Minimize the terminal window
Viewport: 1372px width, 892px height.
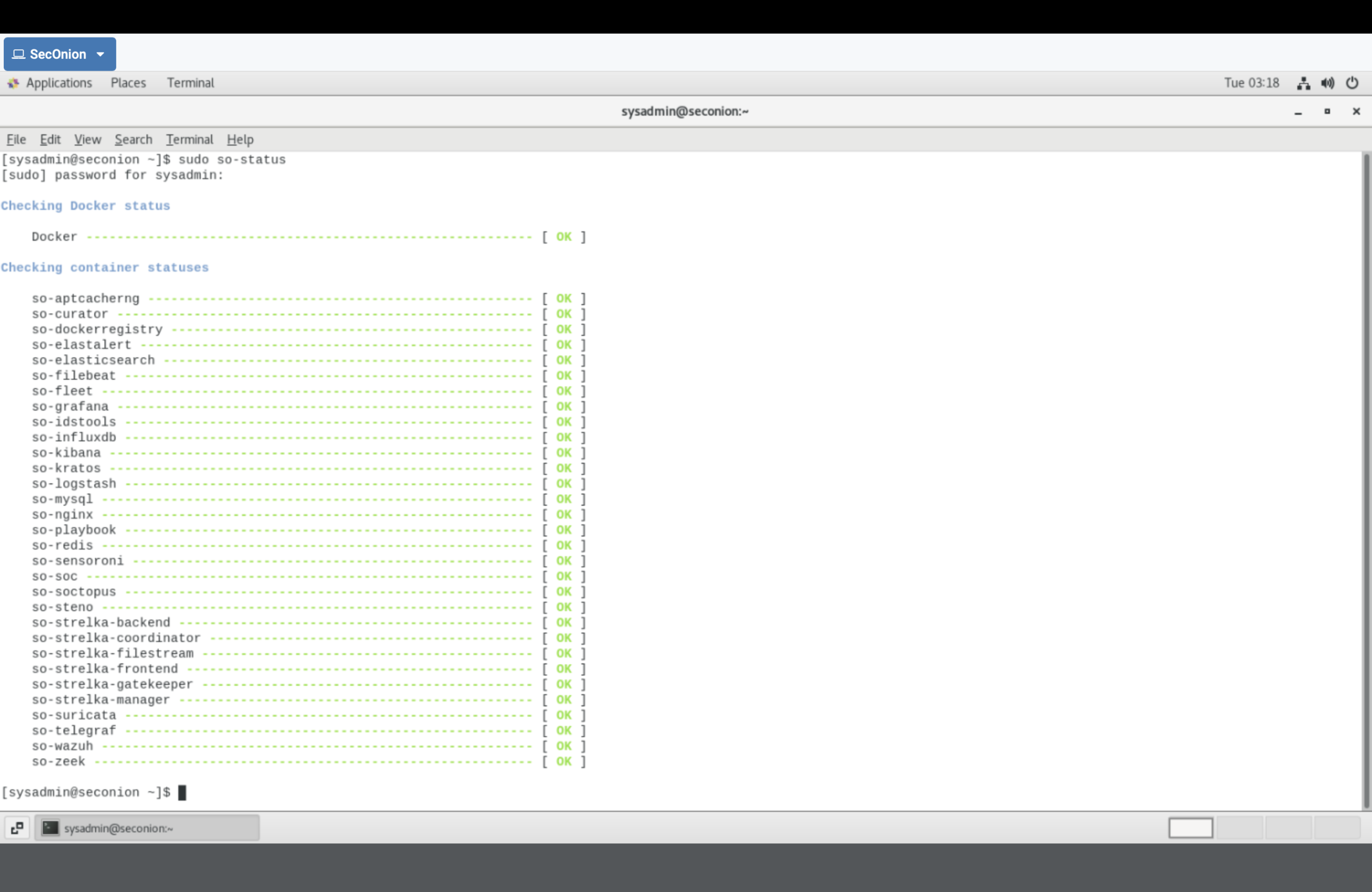[x=1298, y=112]
